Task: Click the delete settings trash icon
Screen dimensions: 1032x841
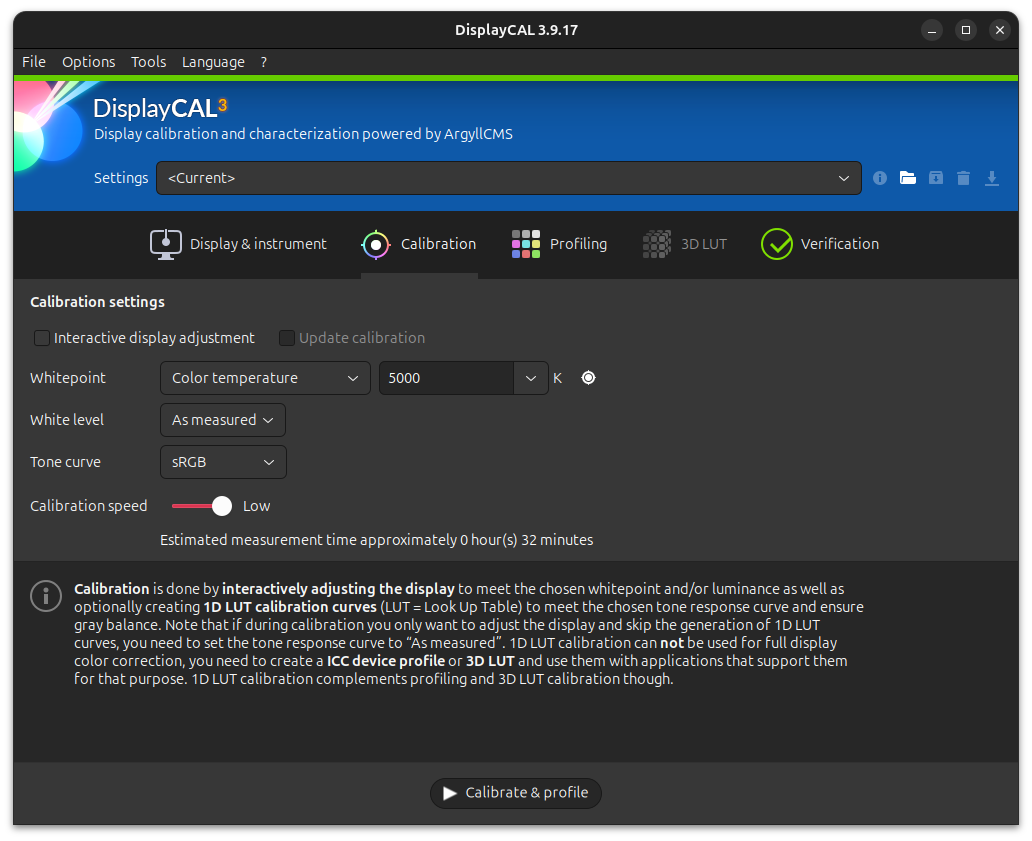Action: 963,178
